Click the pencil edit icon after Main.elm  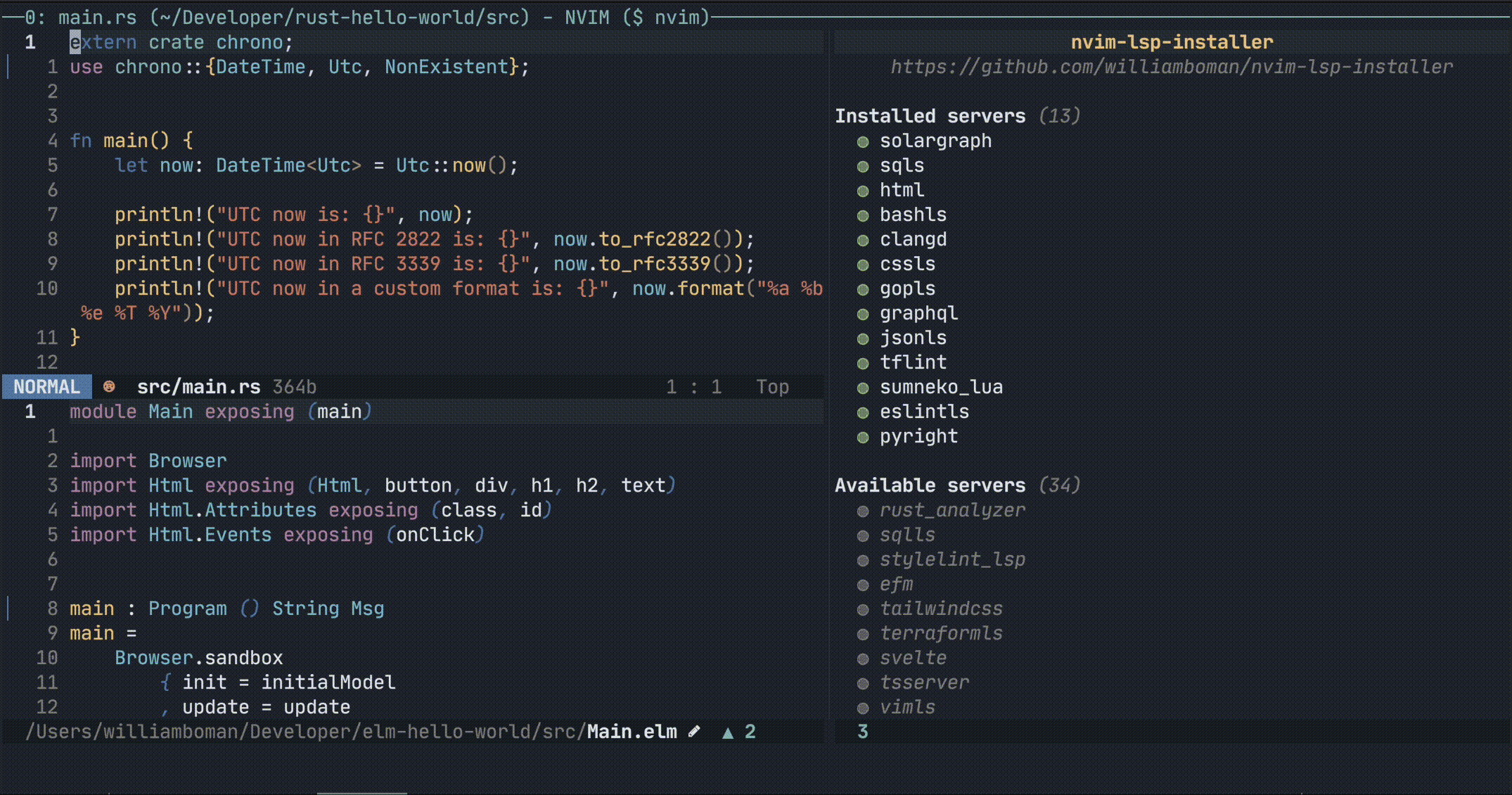[694, 732]
